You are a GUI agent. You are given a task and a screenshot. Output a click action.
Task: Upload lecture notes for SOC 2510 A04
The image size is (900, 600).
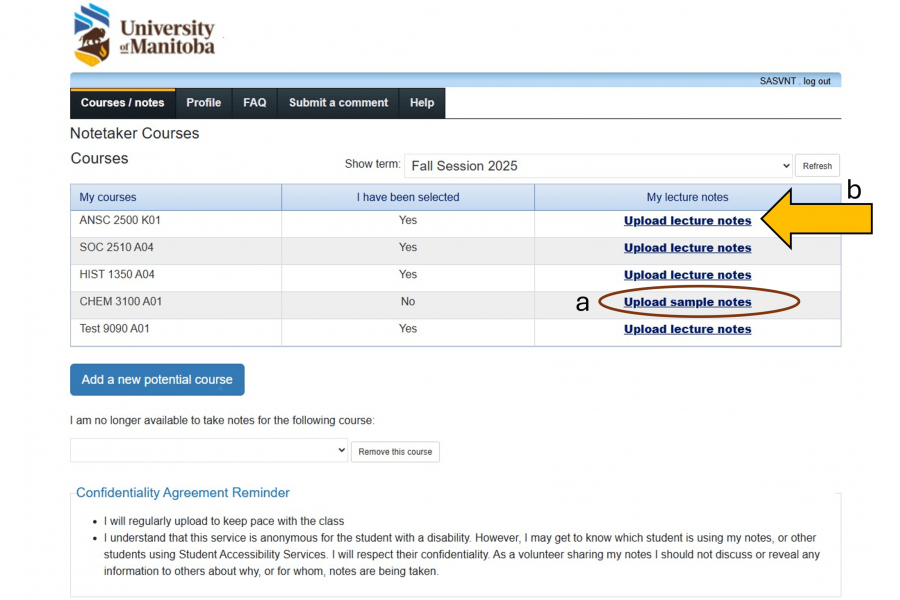(x=687, y=248)
